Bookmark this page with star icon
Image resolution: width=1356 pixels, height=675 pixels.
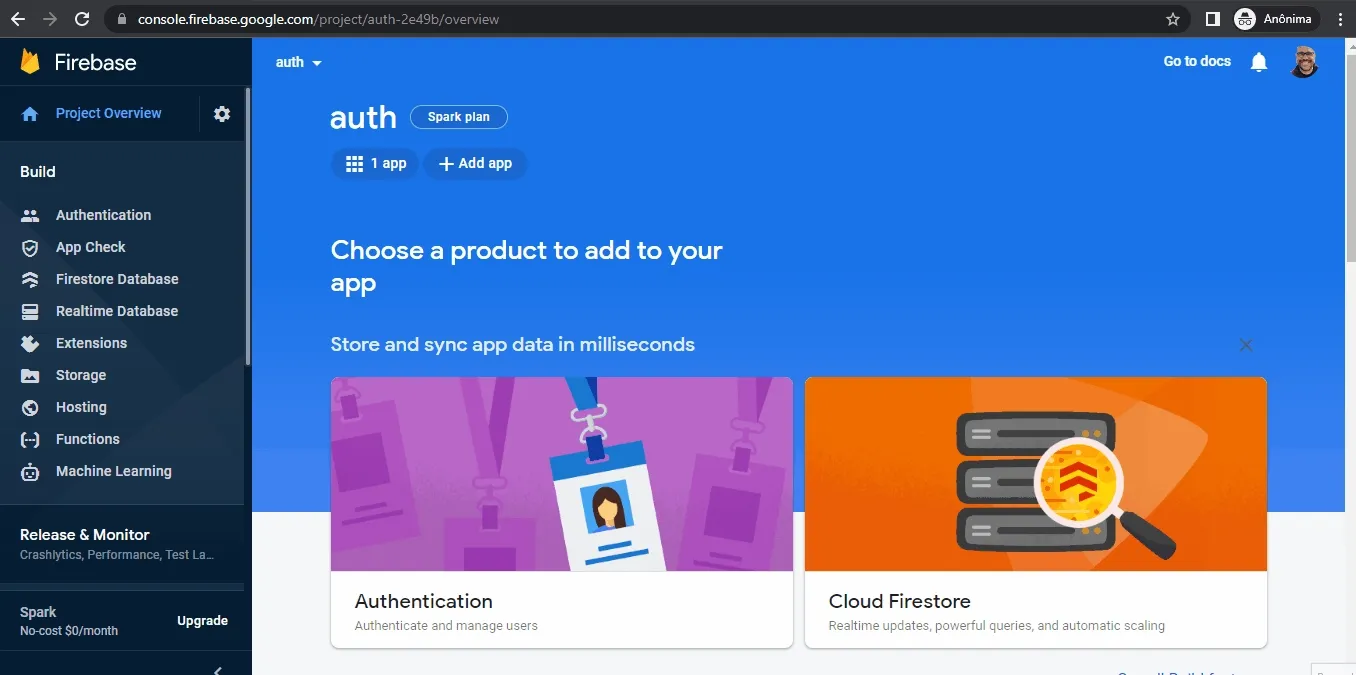click(1173, 19)
